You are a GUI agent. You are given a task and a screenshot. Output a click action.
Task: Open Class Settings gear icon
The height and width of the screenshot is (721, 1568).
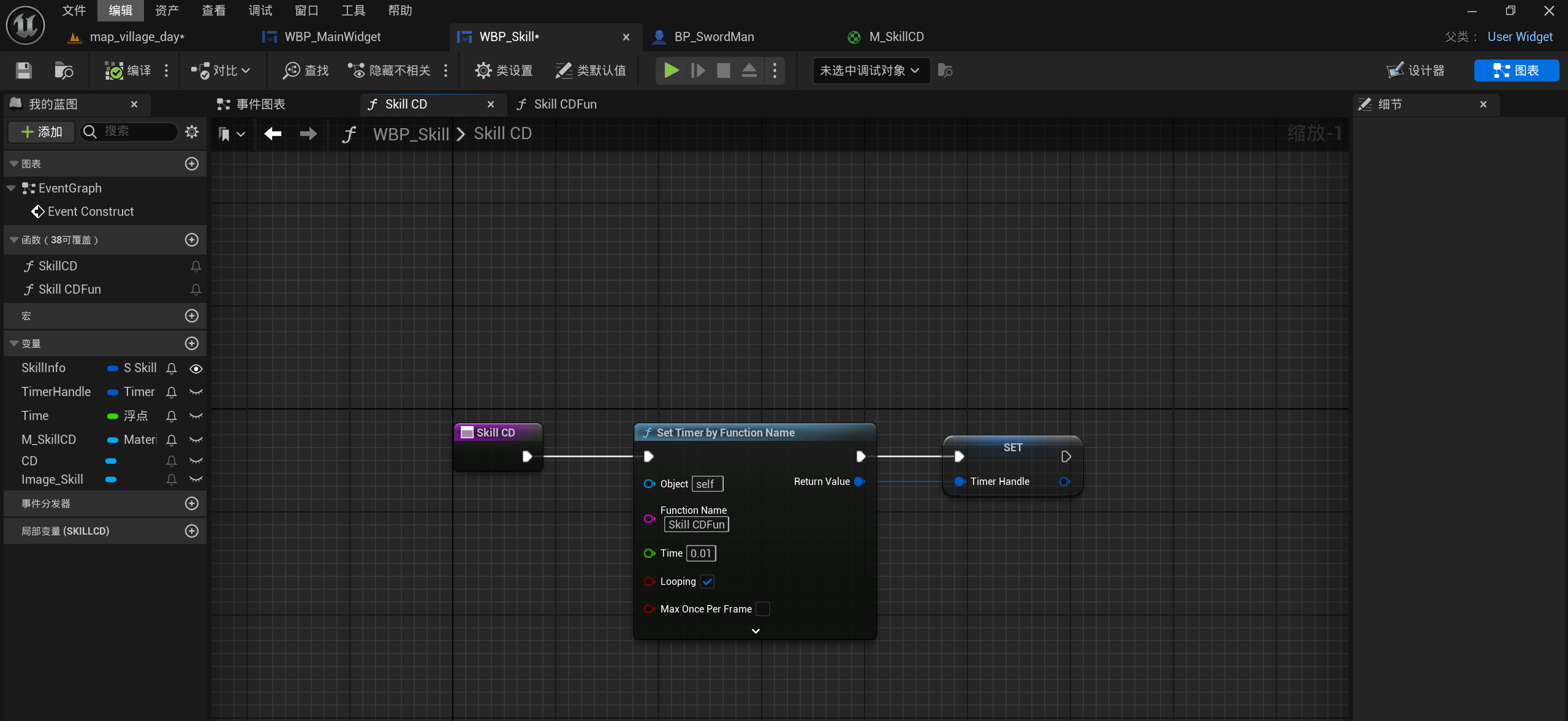(x=483, y=71)
